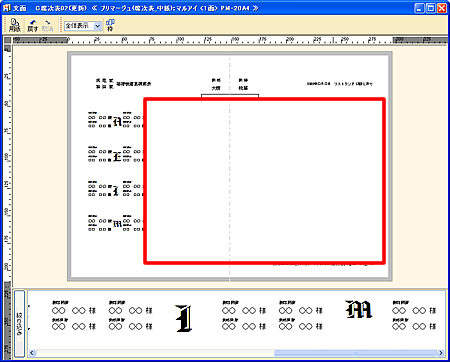Select table letter M on the layout page
The width and height of the screenshot is (450, 362).
coord(117,224)
